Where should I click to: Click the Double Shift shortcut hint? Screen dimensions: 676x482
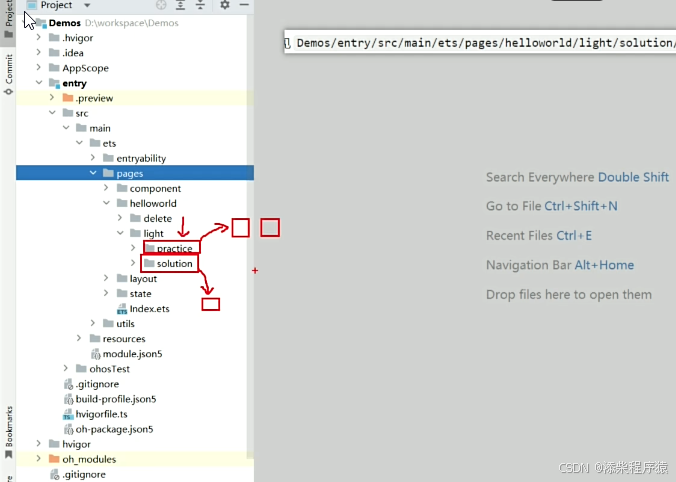(633, 177)
